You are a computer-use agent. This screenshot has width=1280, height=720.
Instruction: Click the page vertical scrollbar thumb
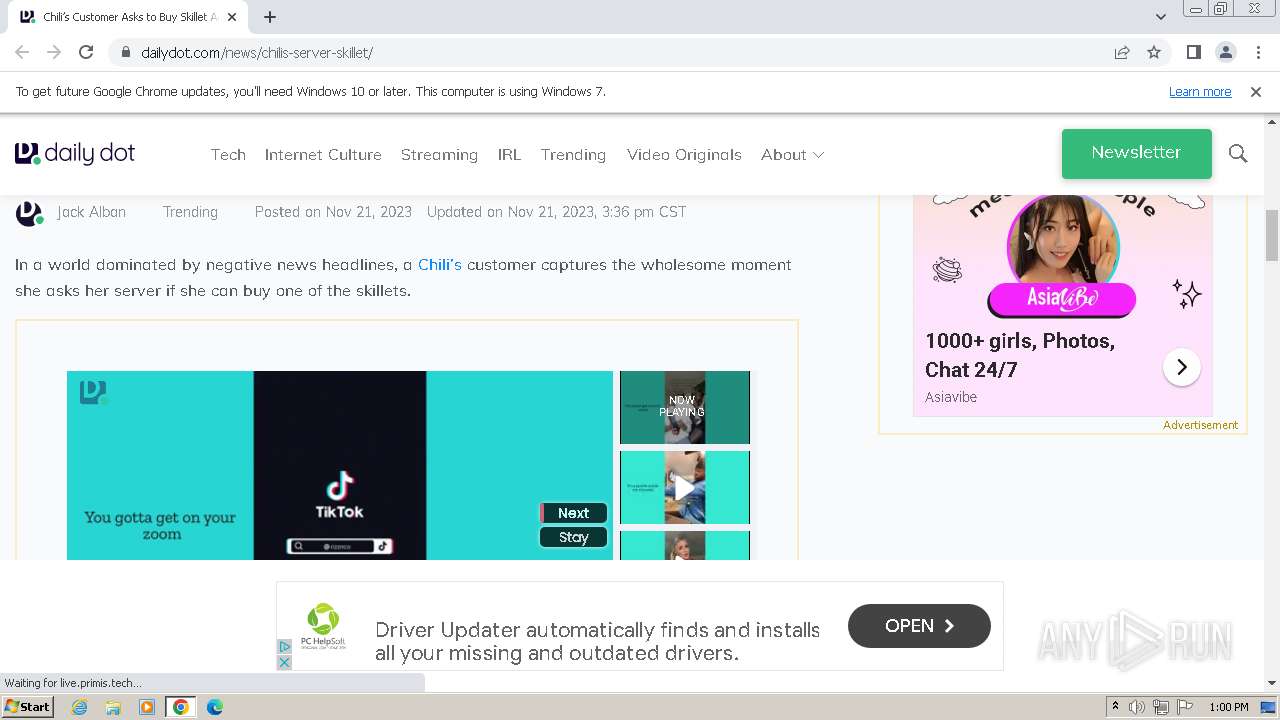tap(1271, 235)
